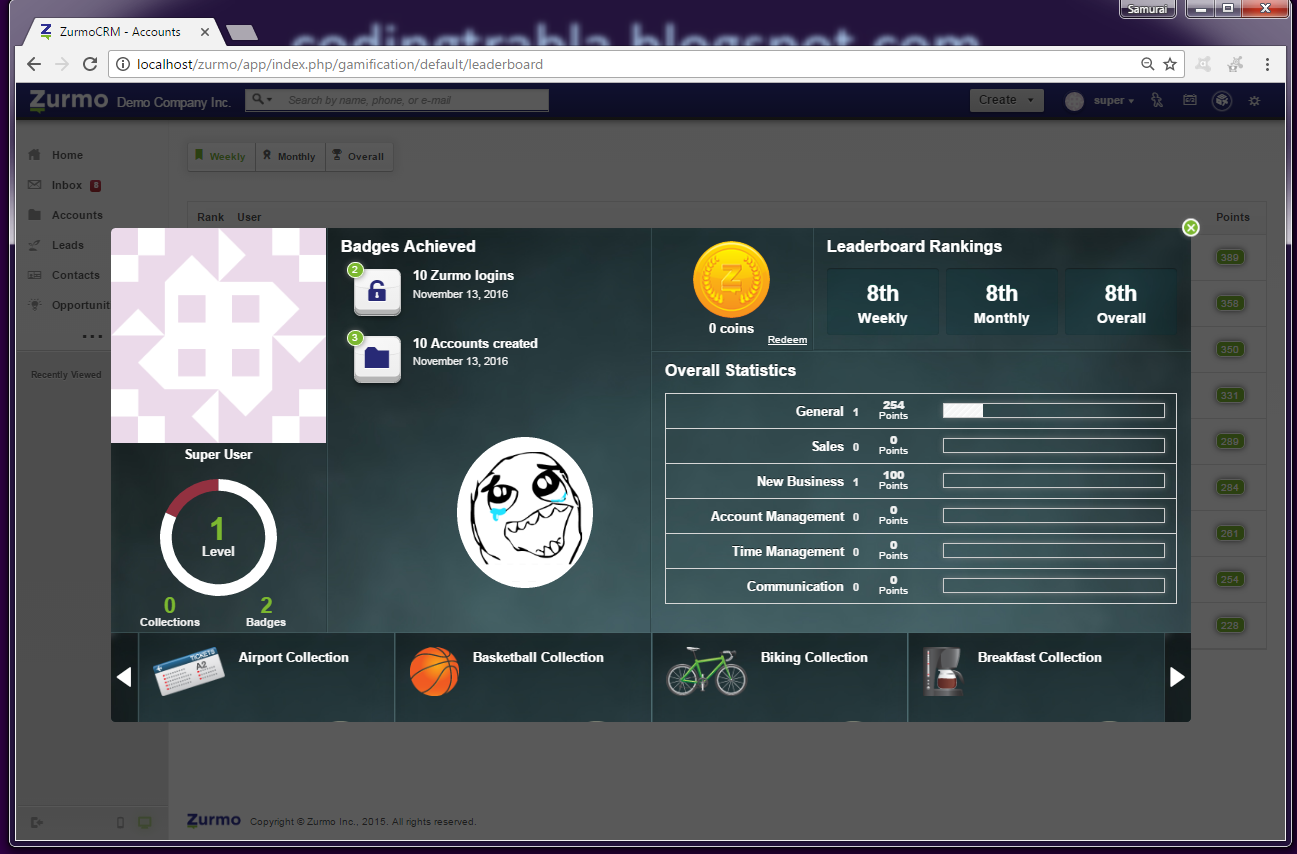The height and width of the screenshot is (854, 1297).
Task: Bookmark this page with star icon
Action: (1170, 64)
